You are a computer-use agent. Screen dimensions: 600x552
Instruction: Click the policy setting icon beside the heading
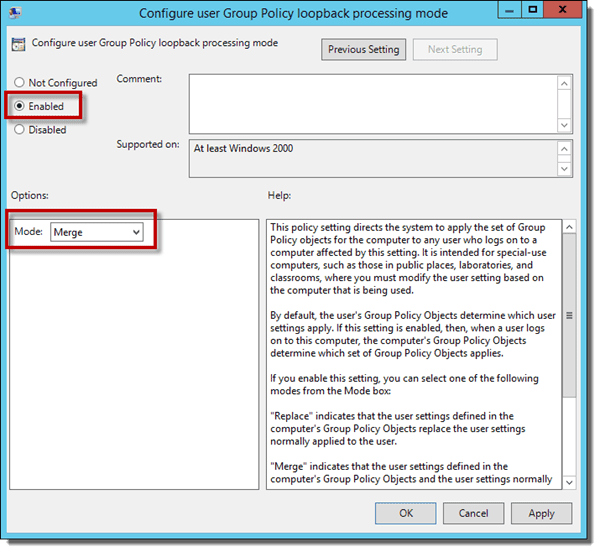click(x=18, y=44)
